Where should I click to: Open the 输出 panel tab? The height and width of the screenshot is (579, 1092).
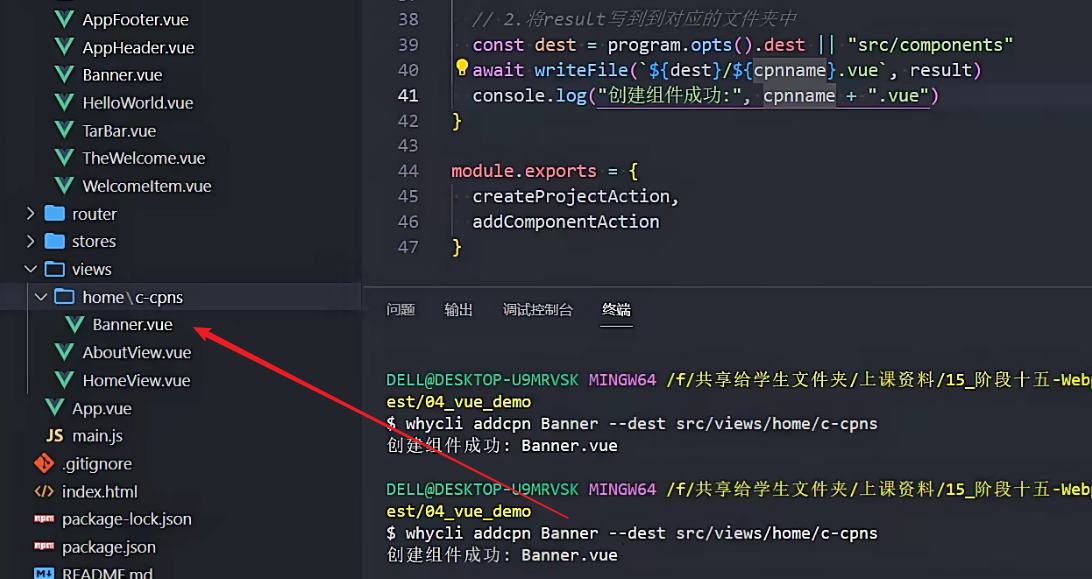(459, 310)
